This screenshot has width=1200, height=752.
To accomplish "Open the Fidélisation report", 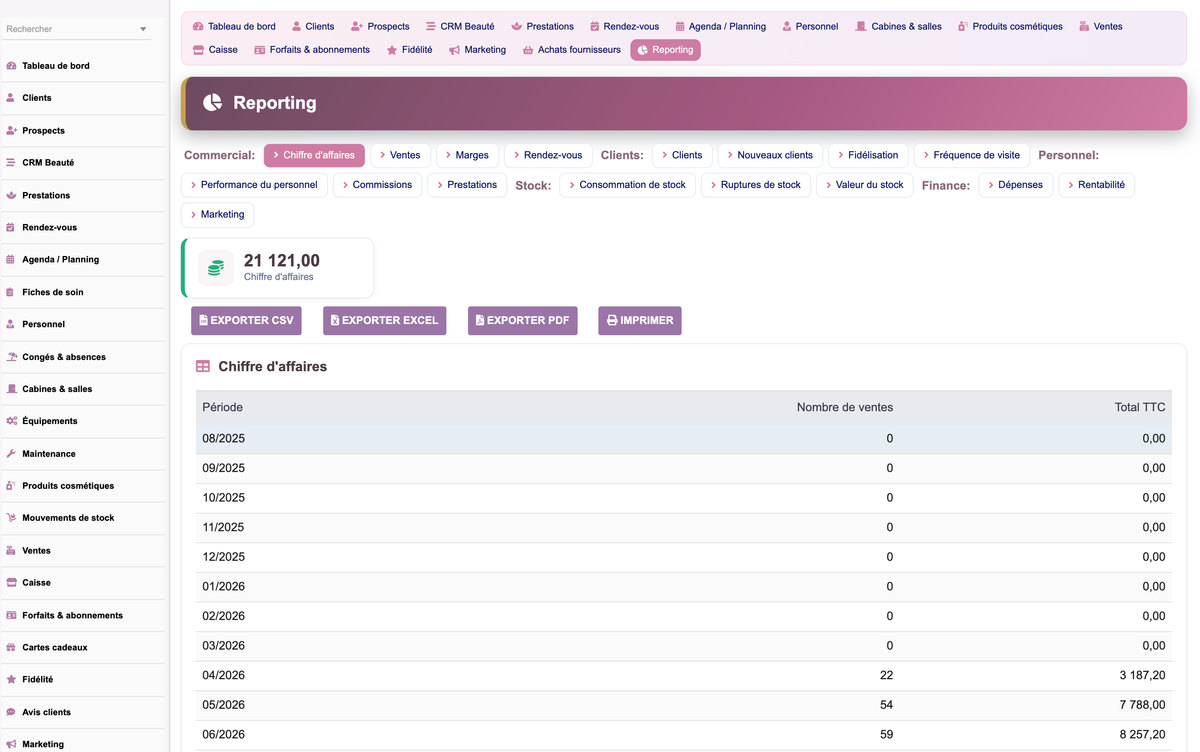I will pyautogui.click(x=868, y=156).
